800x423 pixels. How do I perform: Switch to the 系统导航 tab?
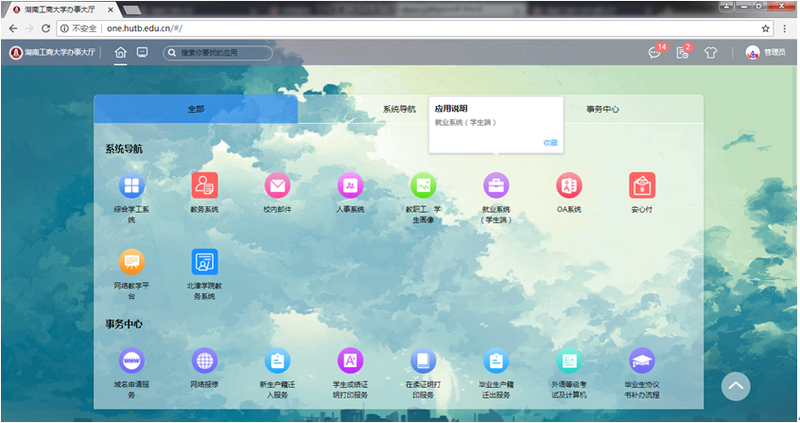[x=399, y=109]
